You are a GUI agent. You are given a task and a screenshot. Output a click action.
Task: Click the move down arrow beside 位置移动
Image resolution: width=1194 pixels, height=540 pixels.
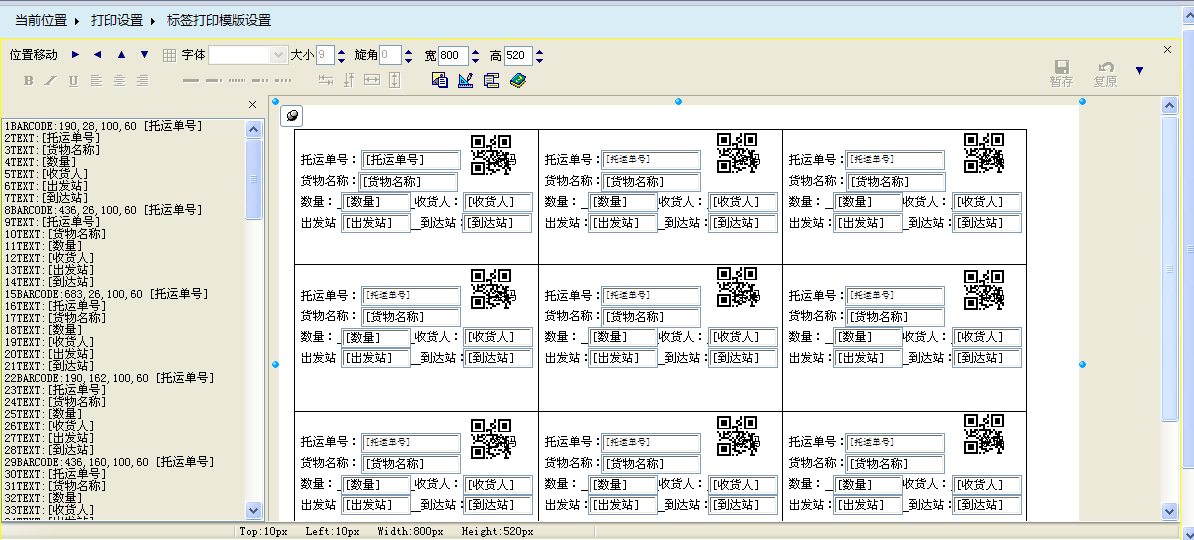[x=145, y=55]
